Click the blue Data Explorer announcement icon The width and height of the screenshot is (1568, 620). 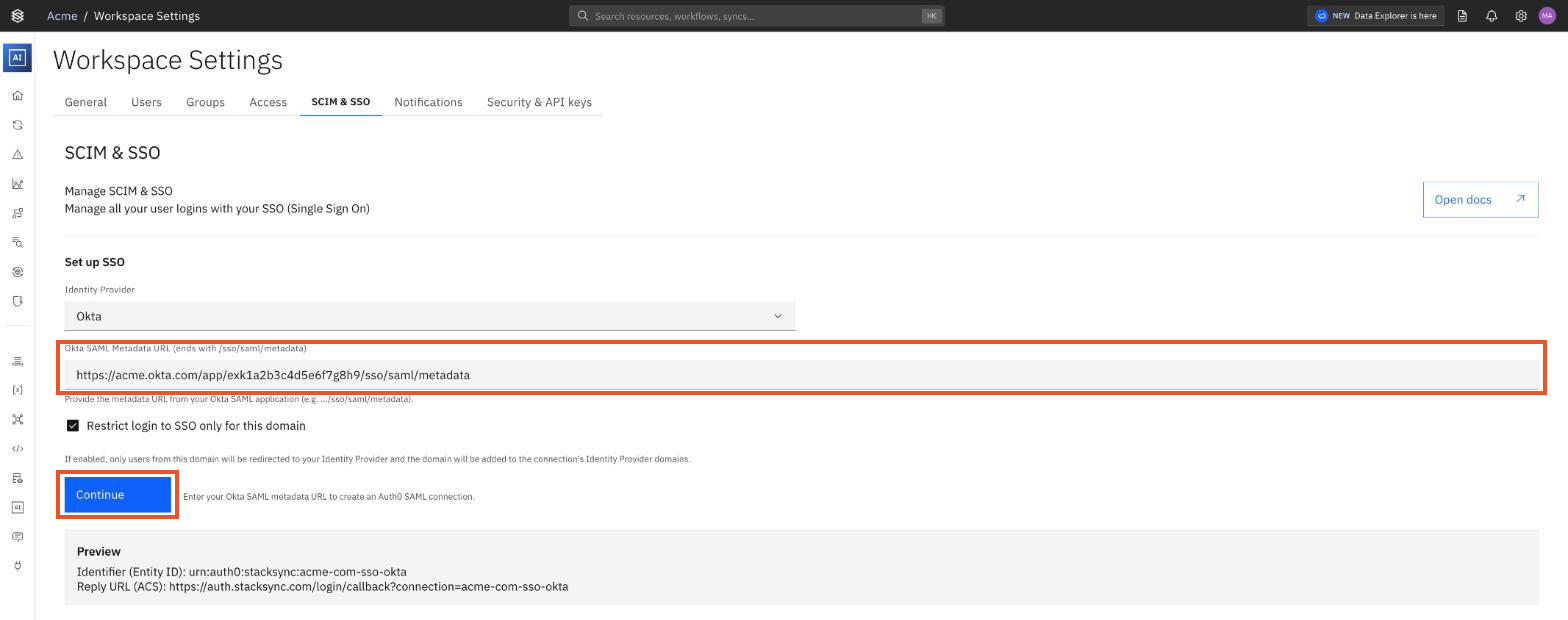(1321, 16)
